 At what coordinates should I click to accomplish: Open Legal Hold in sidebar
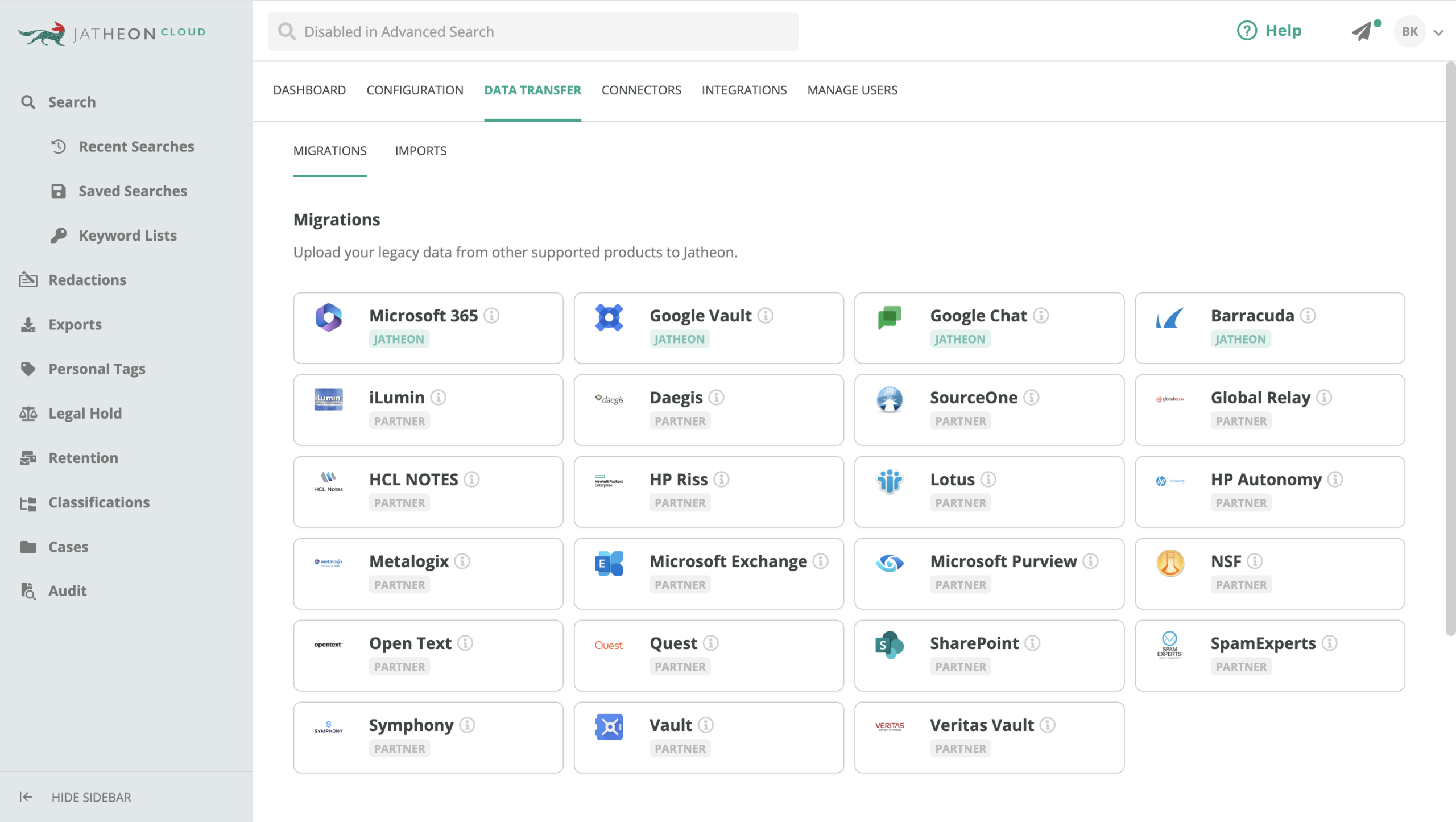85,413
